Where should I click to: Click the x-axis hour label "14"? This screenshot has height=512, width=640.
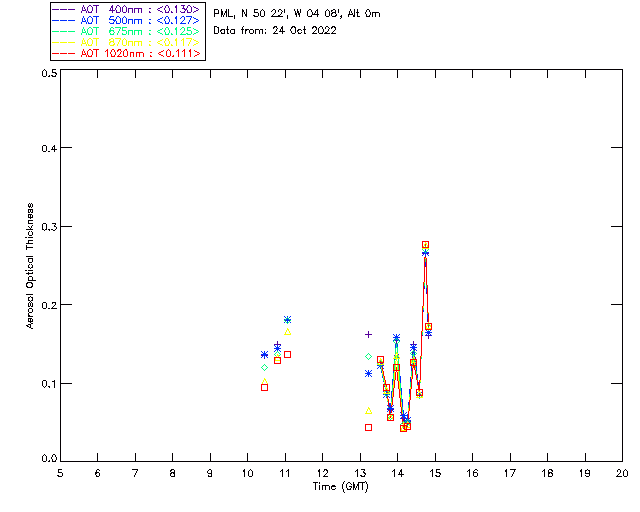click(x=398, y=473)
